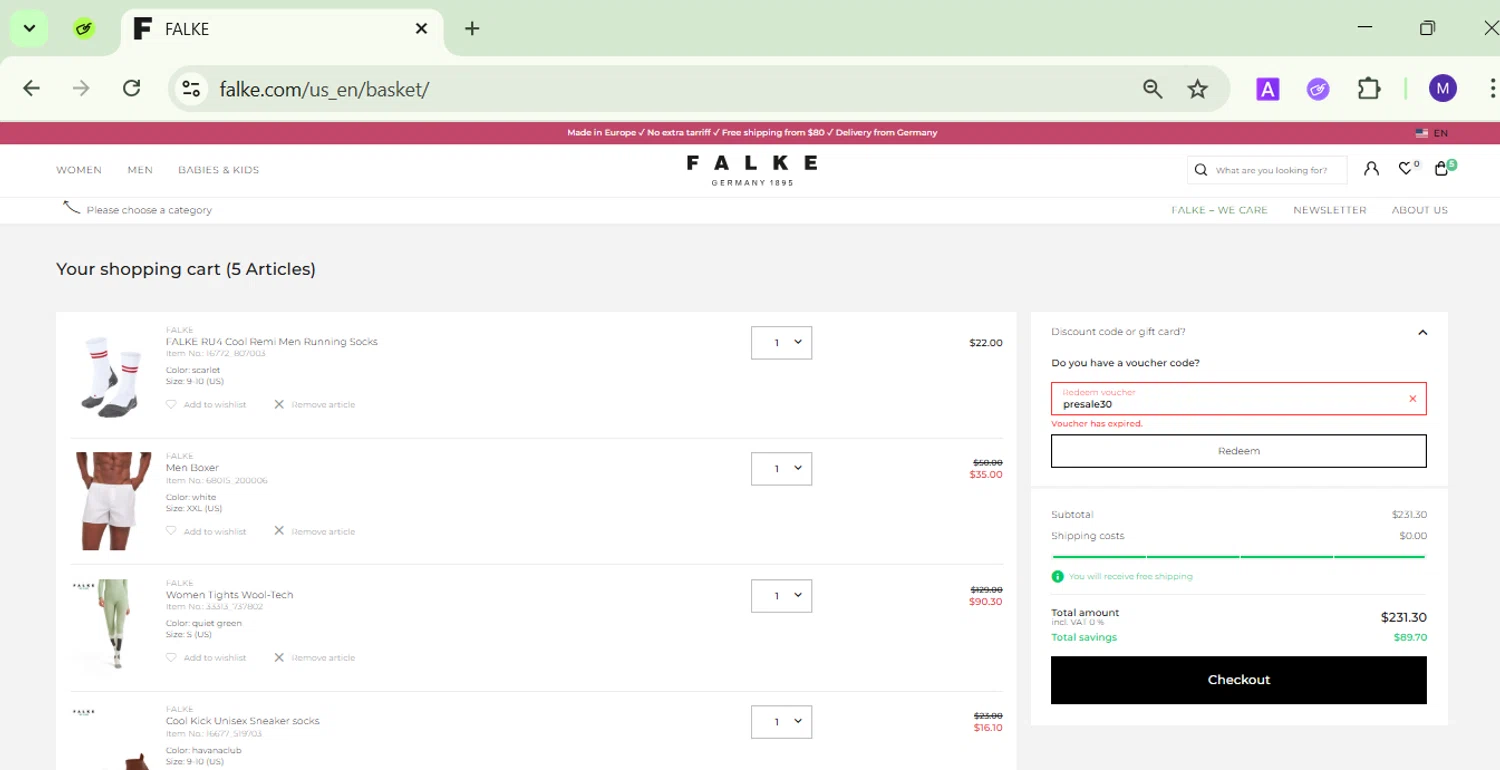Viewport: 1500px width, 770px height.
Task: Open the circular green extension icon left of tab
Action: coord(84,29)
